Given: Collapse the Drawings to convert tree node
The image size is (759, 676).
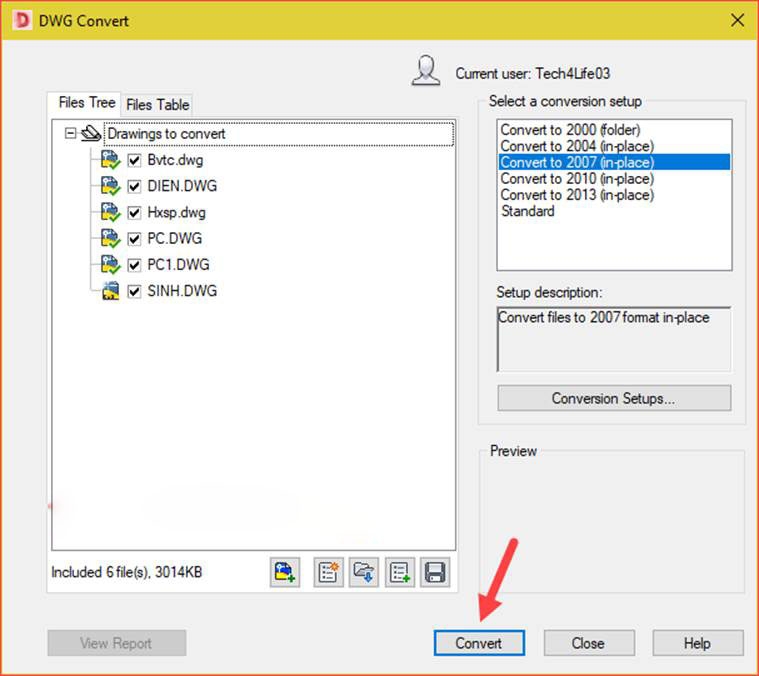Looking at the screenshot, I should 71,133.
